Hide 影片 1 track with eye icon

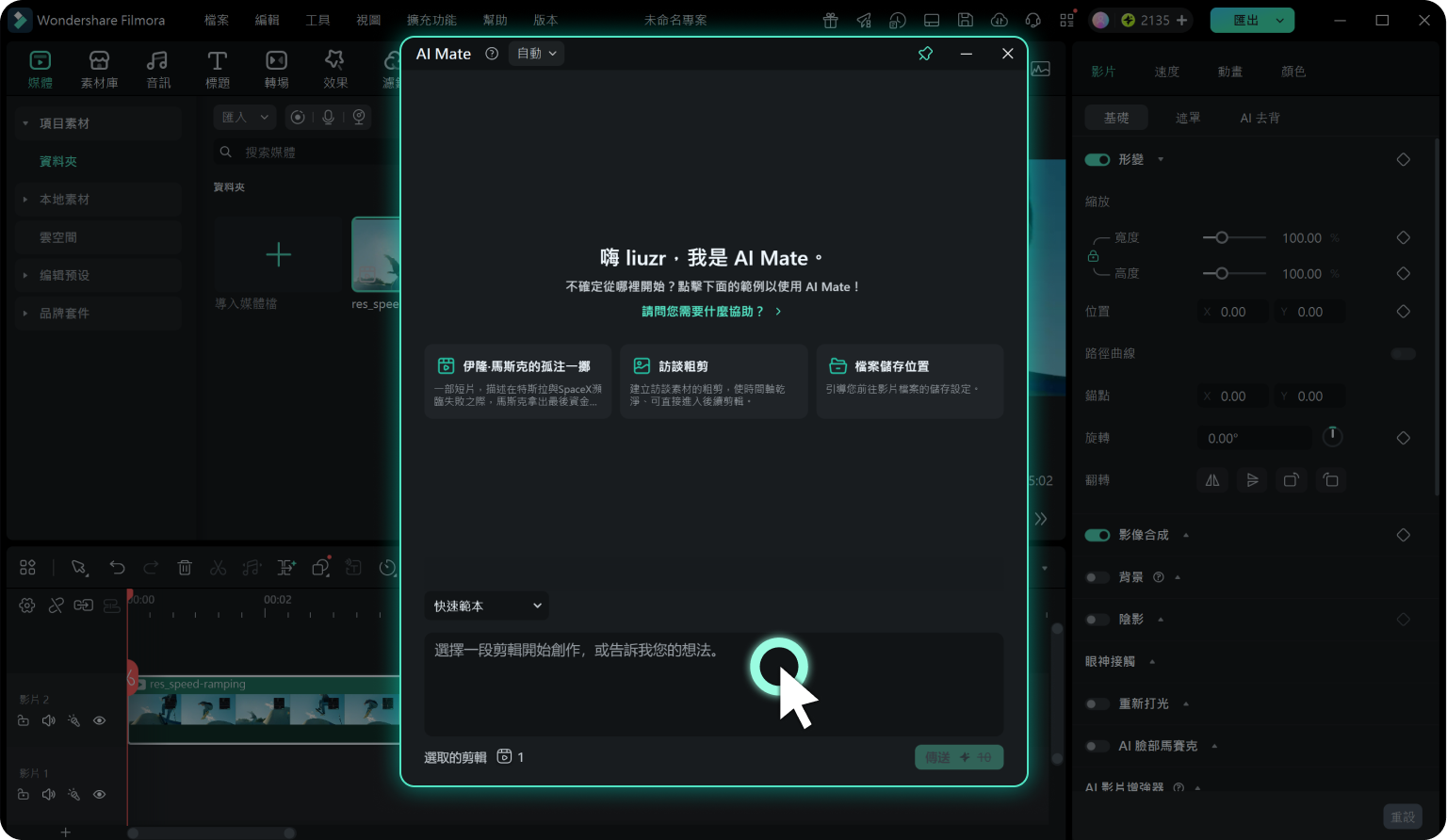(x=99, y=794)
